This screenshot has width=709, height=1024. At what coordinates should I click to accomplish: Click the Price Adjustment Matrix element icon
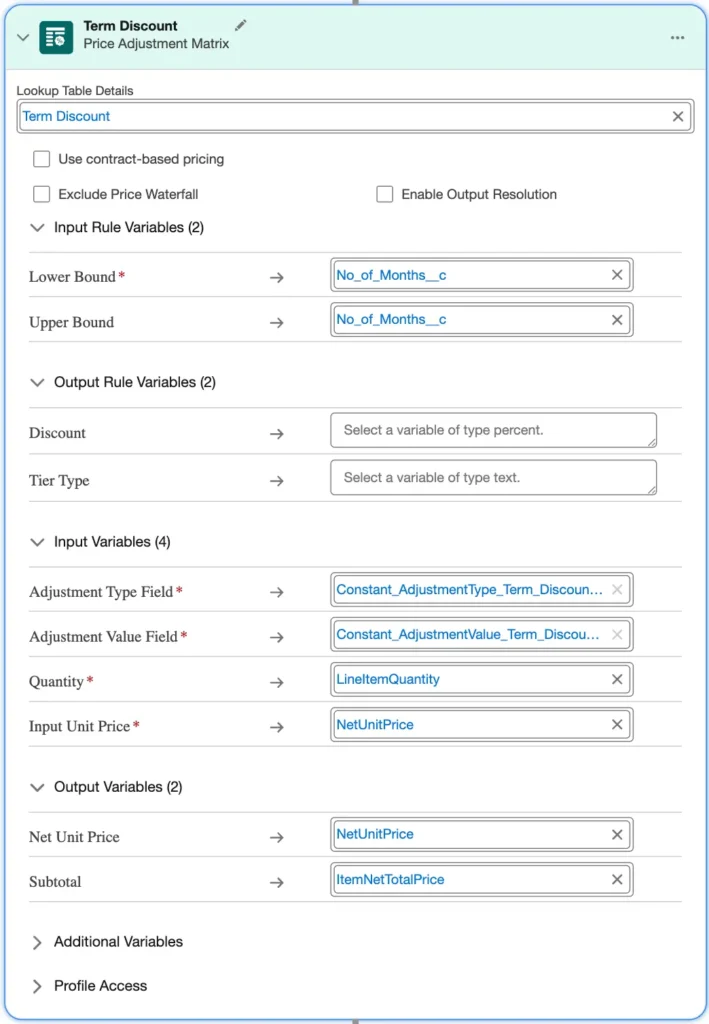click(56, 37)
